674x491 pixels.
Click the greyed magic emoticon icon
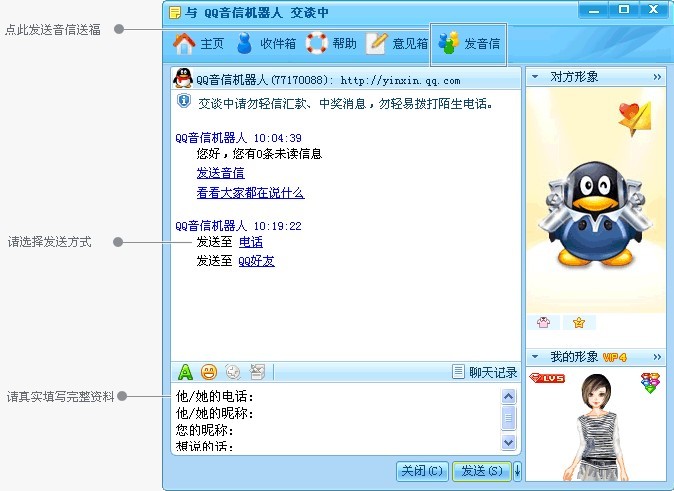(x=233, y=372)
